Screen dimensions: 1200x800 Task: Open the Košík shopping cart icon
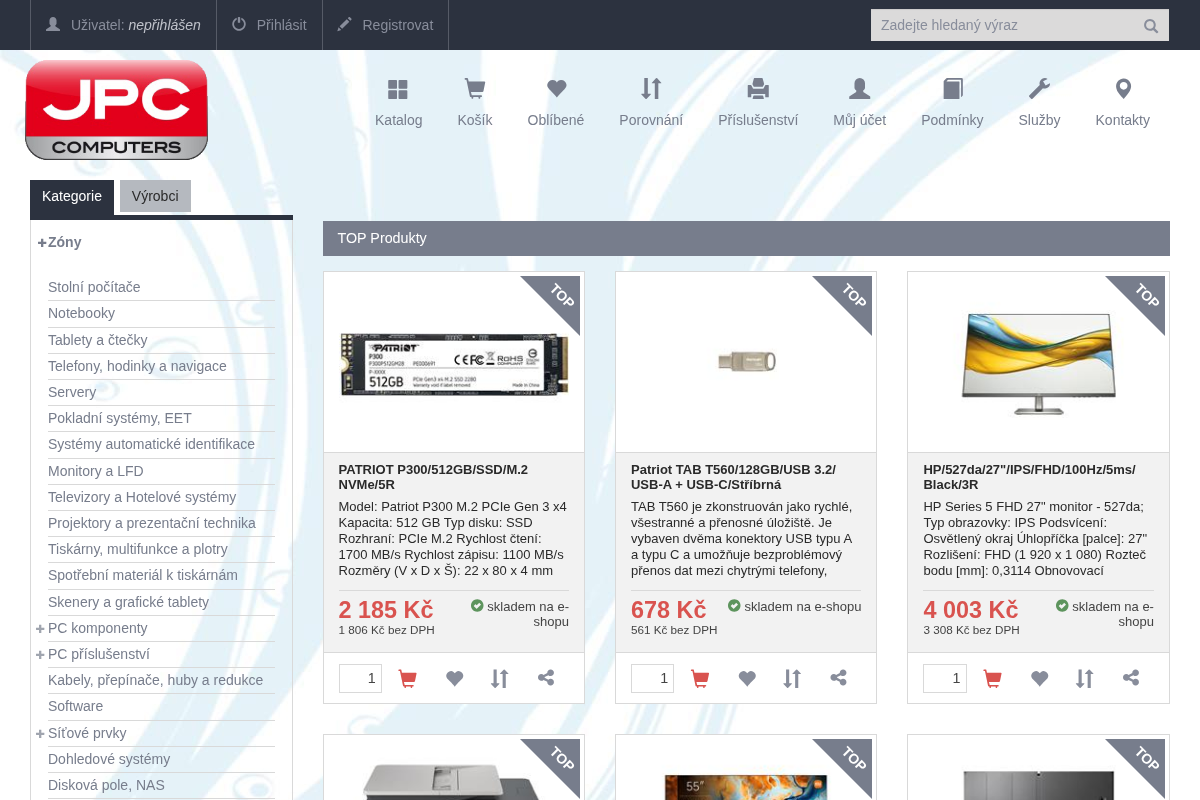[x=475, y=90]
